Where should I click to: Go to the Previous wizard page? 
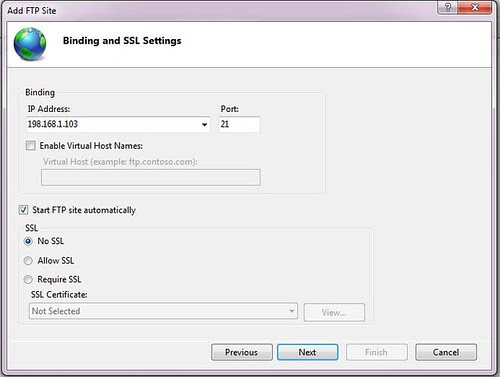pos(242,352)
